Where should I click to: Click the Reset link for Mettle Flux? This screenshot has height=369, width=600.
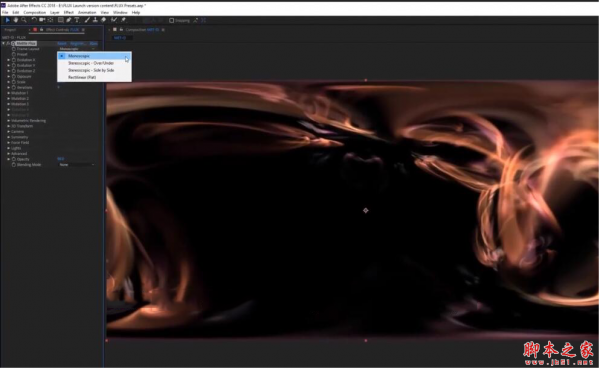62,44
